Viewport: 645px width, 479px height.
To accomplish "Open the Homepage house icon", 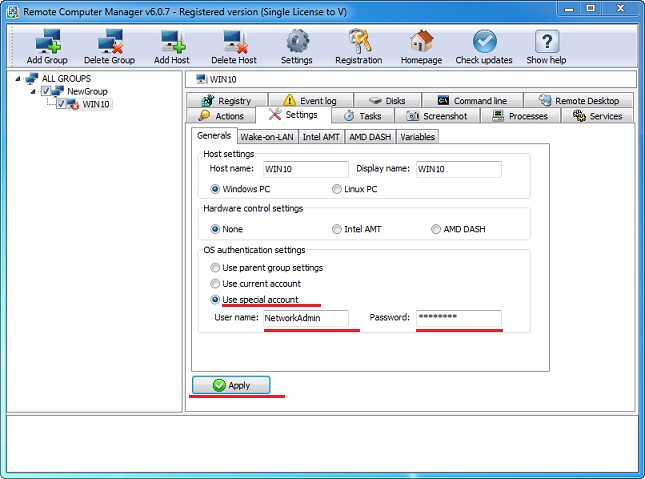I will click(x=422, y=41).
